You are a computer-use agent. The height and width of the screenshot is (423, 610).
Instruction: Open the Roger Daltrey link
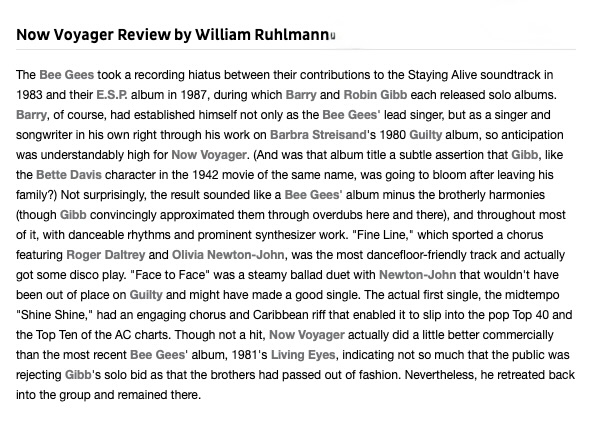coord(106,255)
